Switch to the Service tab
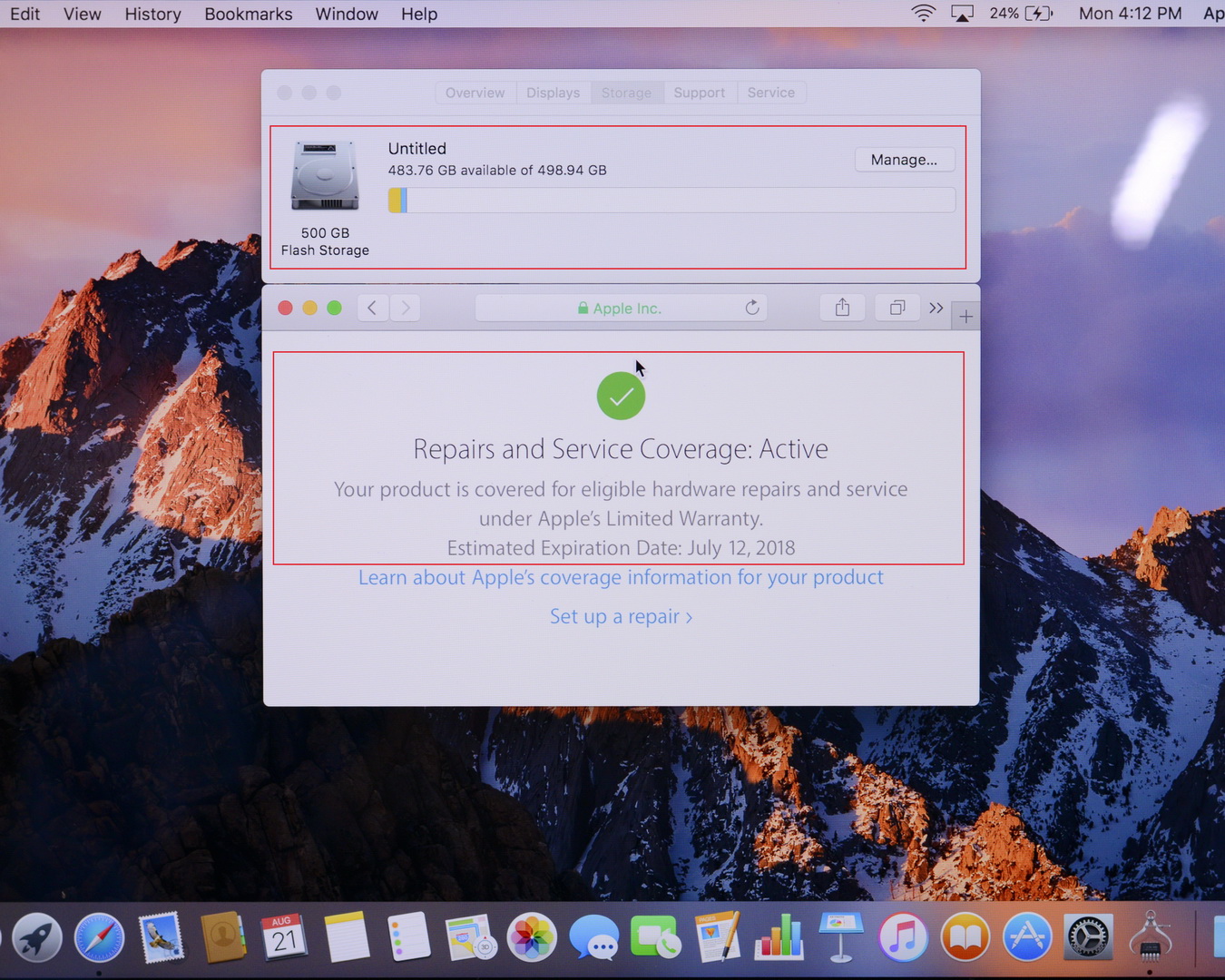This screenshot has width=1225, height=980. [x=770, y=93]
